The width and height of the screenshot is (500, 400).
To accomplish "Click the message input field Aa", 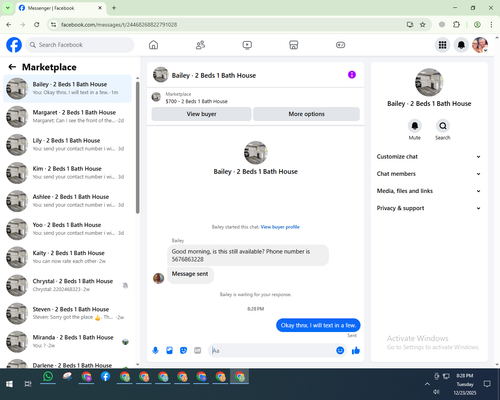I will click(272, 350).
